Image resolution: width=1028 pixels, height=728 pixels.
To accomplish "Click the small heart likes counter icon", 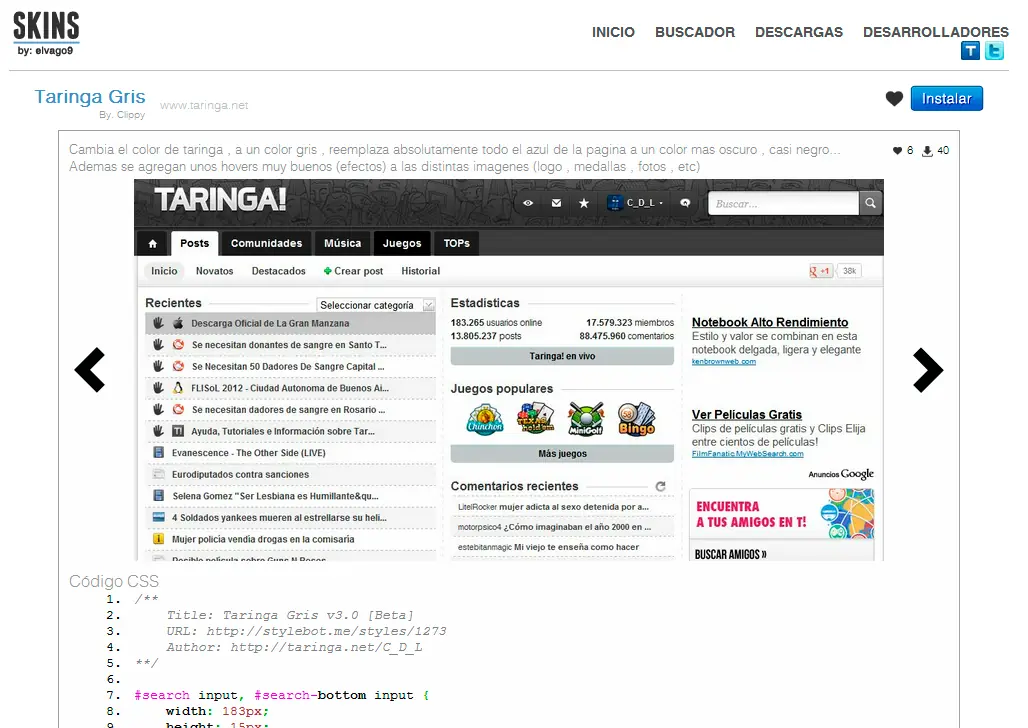I will (898, 151).
